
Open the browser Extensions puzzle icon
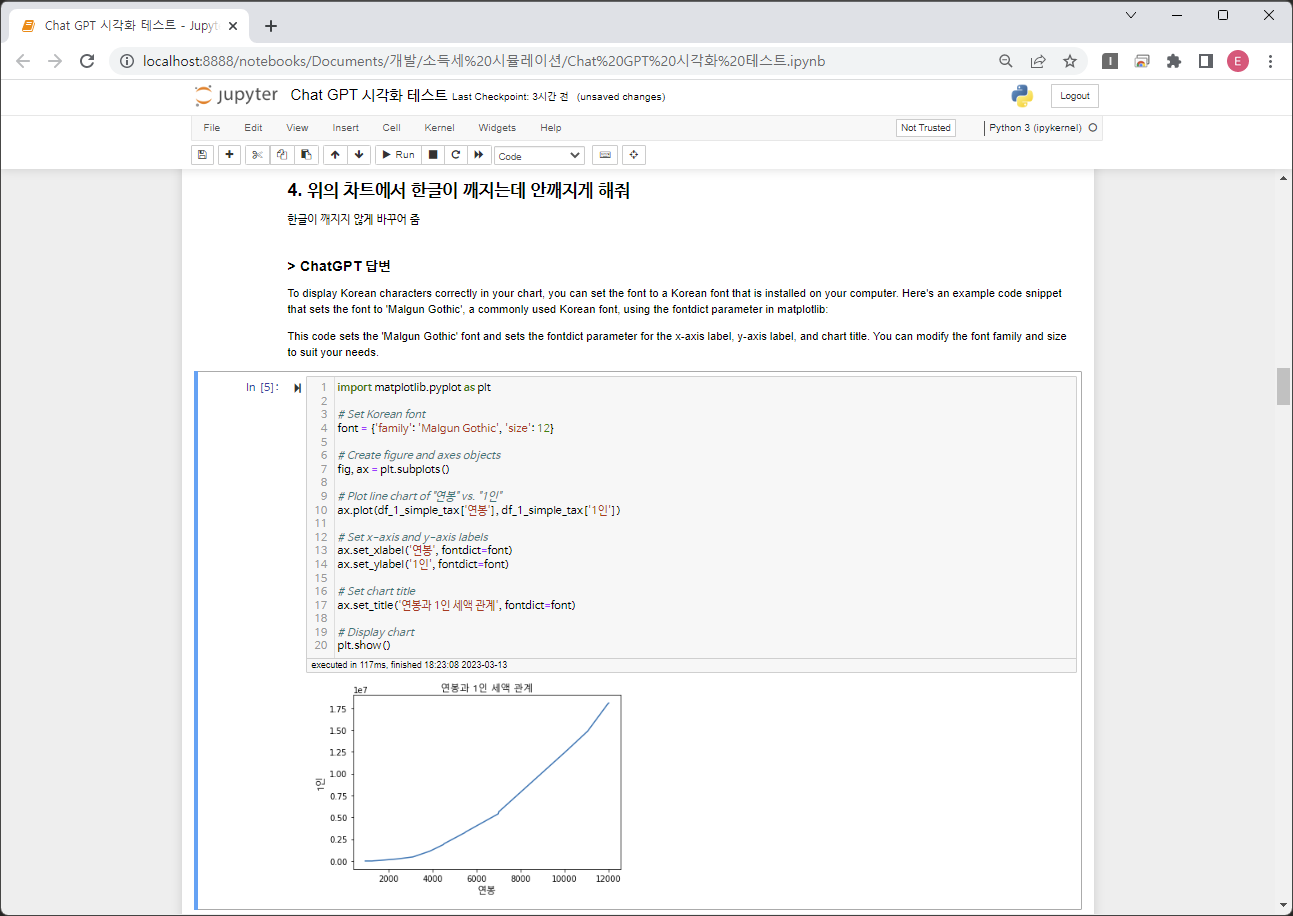click(x=1174, y=61)
